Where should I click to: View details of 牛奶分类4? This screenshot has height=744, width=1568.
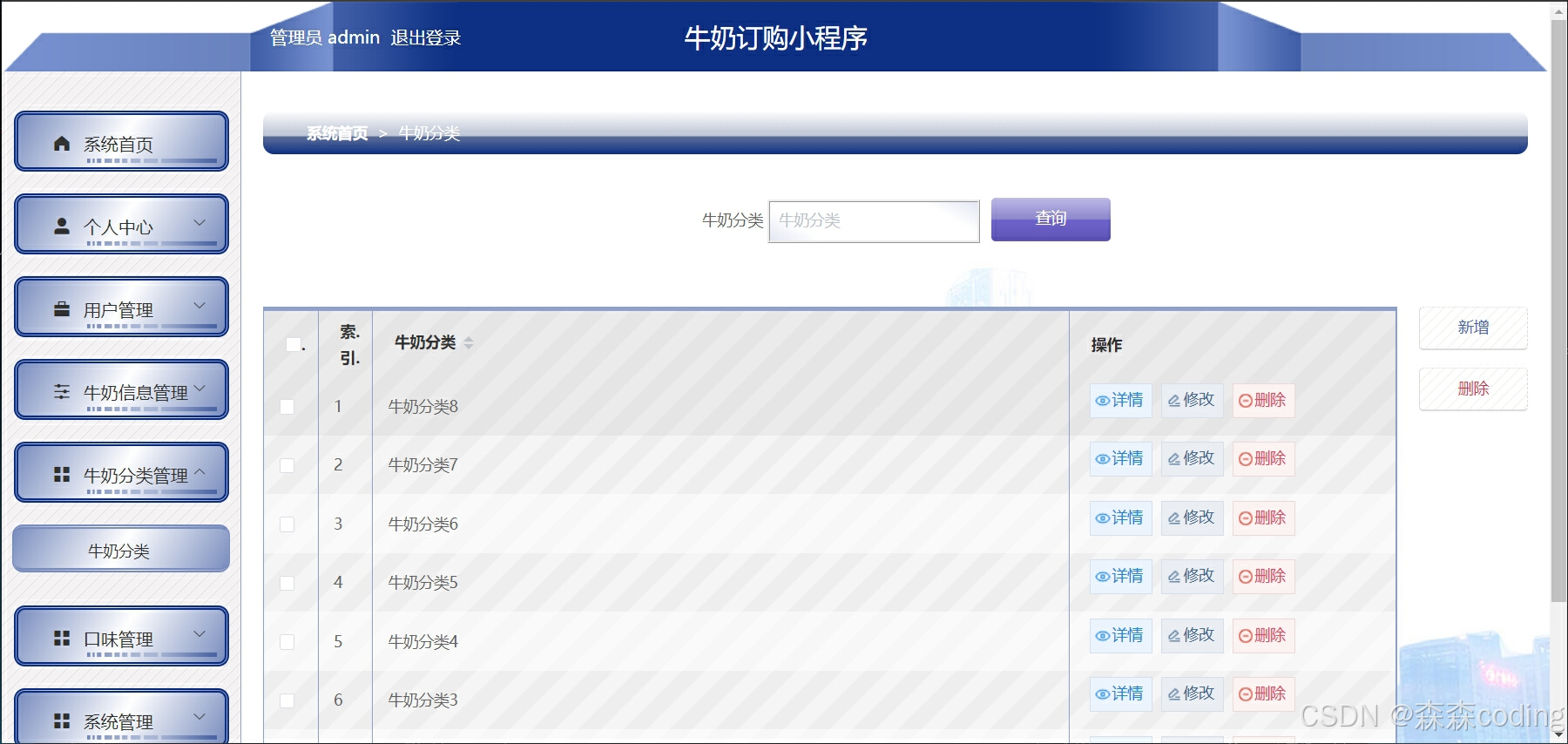[1120, 635]
